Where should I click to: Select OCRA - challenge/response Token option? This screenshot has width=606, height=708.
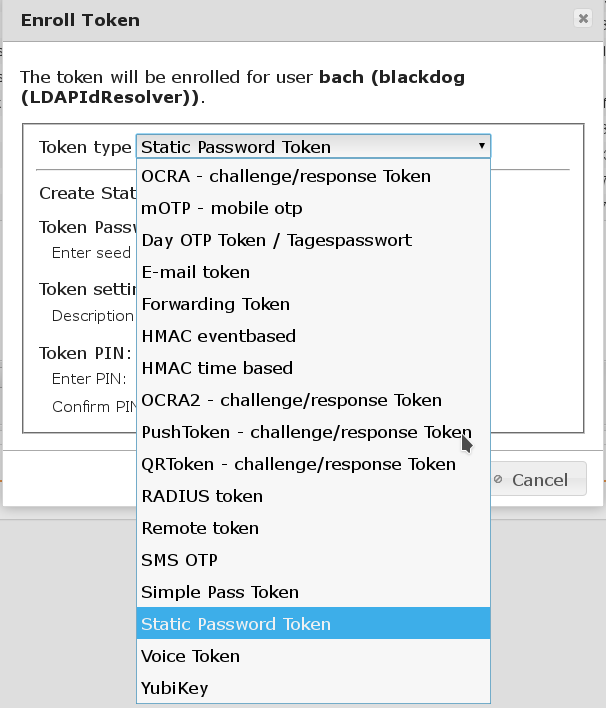pos(286,176)
